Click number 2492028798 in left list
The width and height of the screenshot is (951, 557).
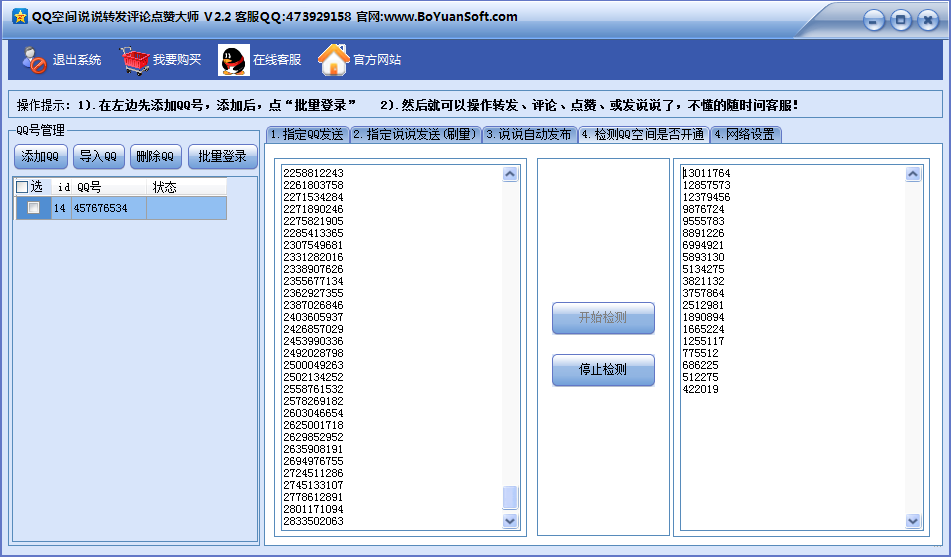(x=313, y=353)
